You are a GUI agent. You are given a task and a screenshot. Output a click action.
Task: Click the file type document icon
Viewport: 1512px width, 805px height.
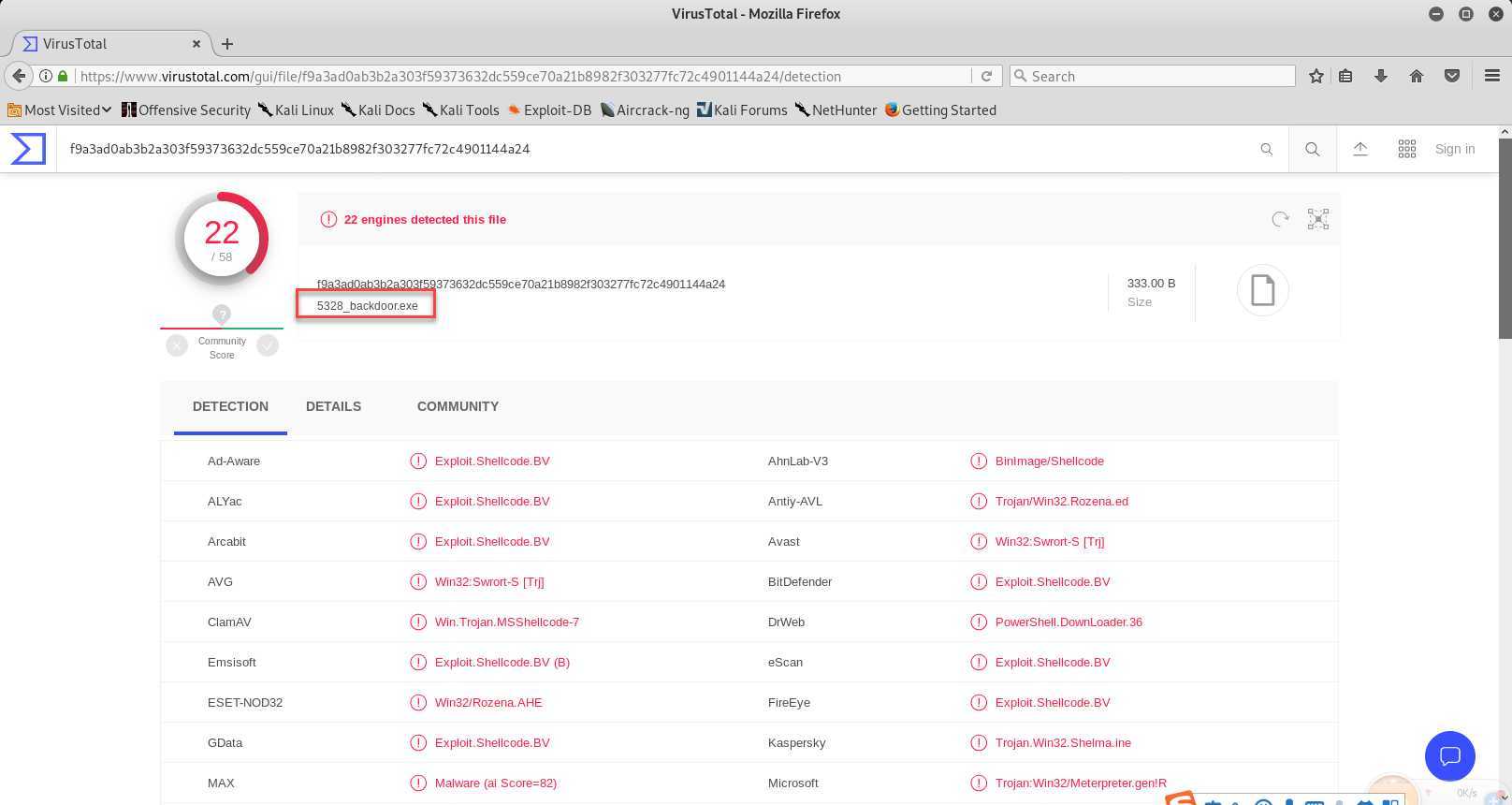point(1263,290)
